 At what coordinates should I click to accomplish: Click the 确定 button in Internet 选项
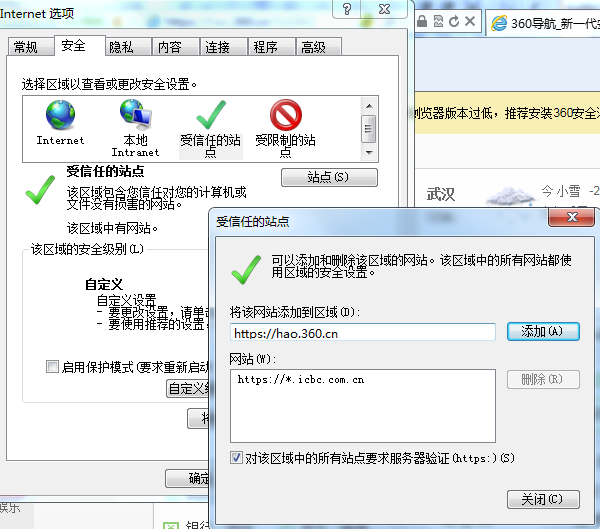coord(188,478)
